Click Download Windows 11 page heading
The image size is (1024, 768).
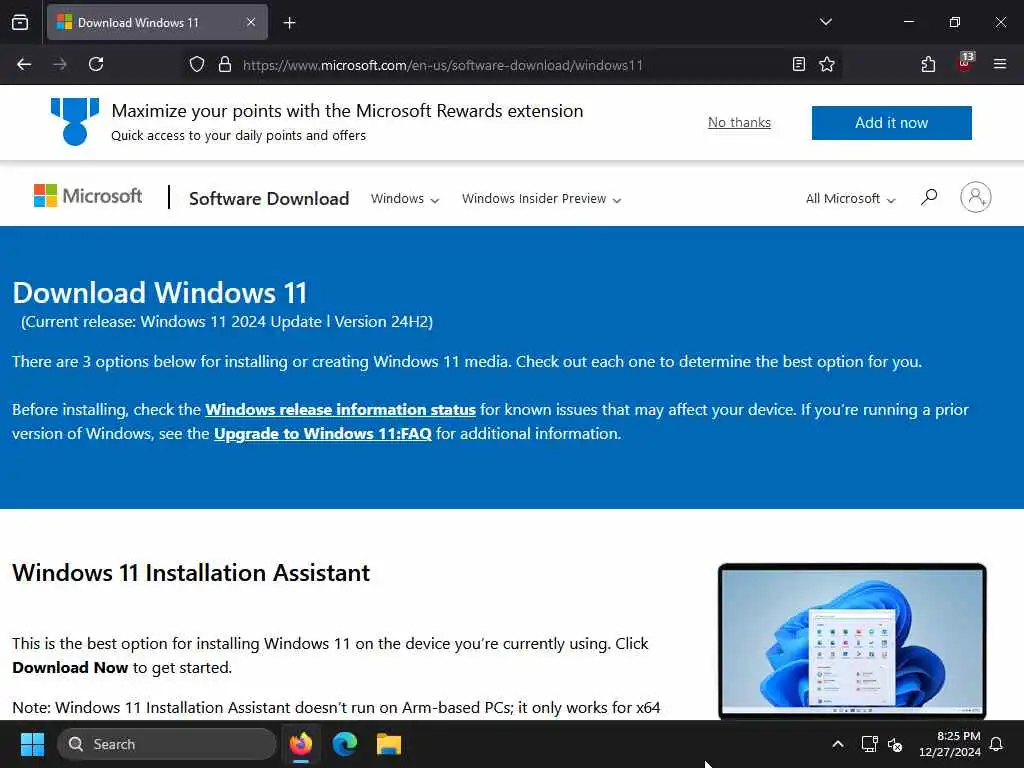tap(160, 293)
